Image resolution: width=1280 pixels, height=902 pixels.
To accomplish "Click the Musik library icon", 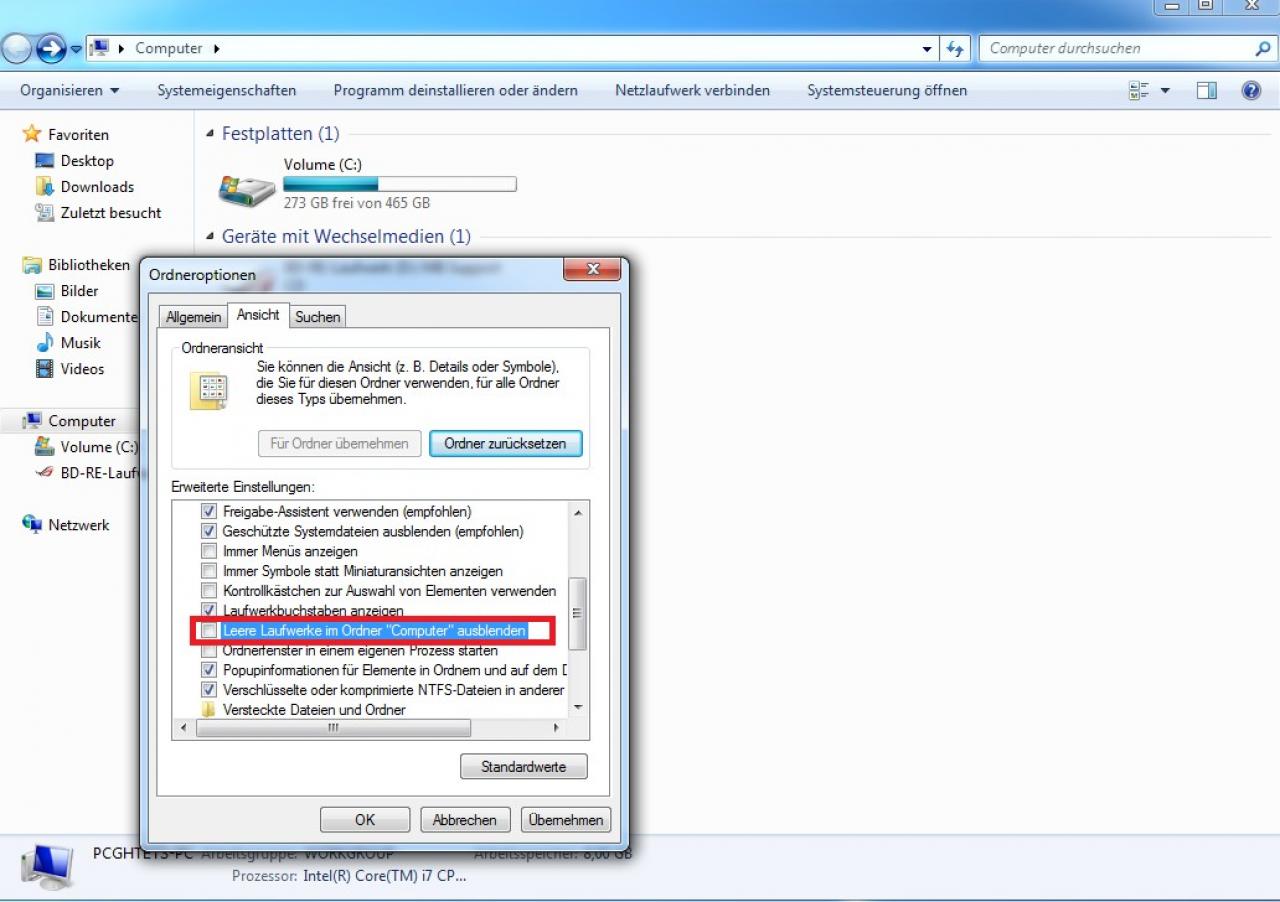I will click(44, 343).
